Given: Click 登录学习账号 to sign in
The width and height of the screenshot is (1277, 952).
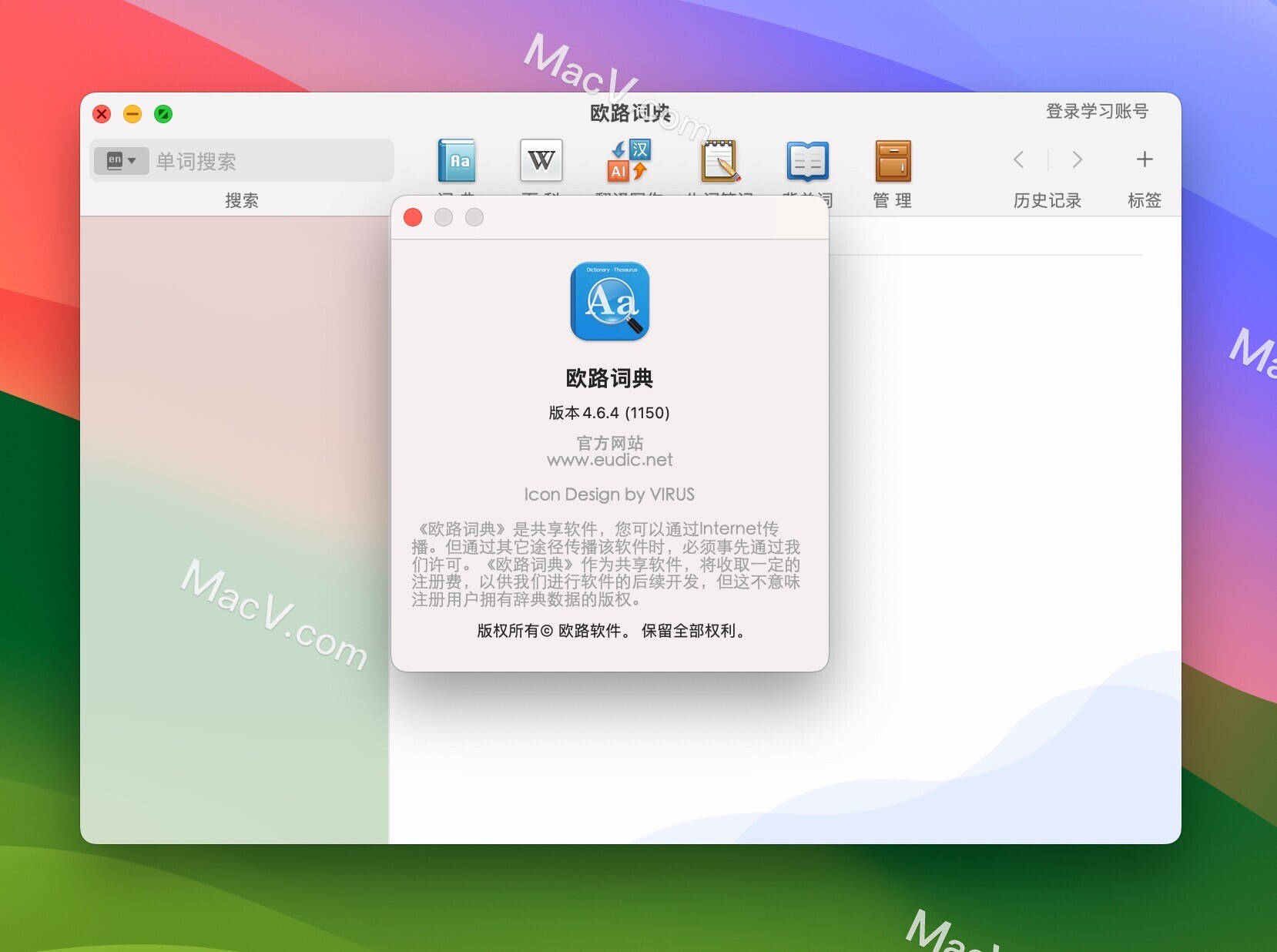Looking at the screenshot, I should [1096, 112].
